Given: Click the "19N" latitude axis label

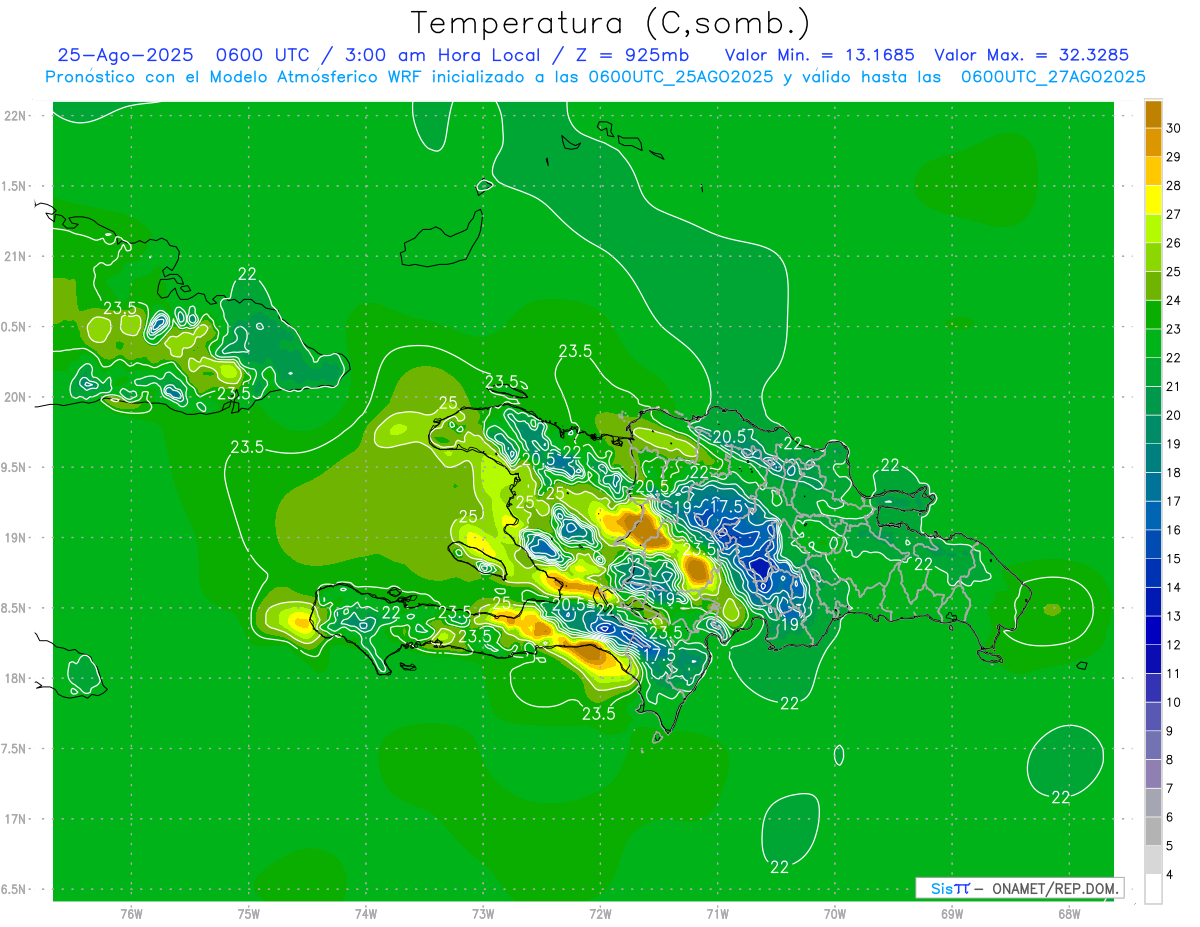Looking at the screenshot, I should pos(16,537).
